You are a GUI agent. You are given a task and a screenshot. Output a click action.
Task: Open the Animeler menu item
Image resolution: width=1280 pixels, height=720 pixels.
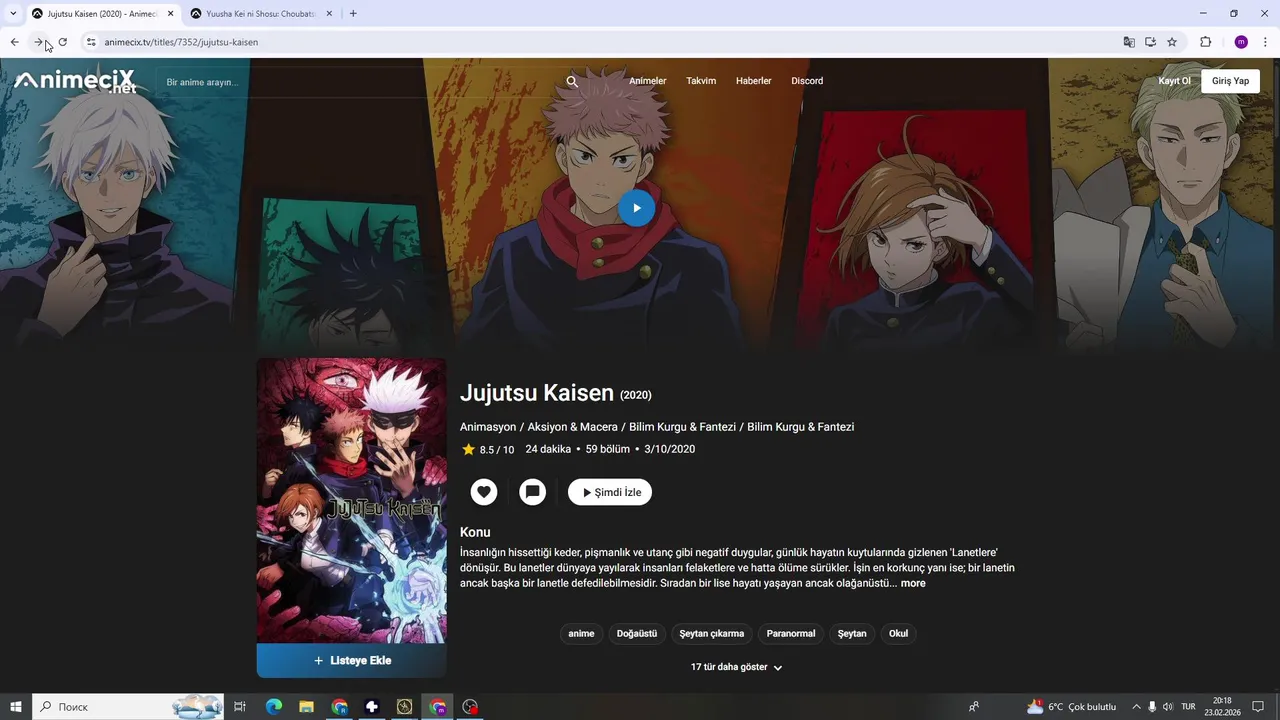click(x=648, y=81)
